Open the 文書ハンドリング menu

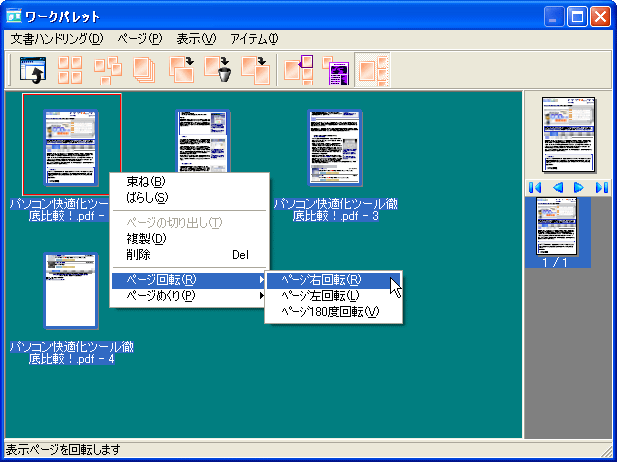pos(57,39)
